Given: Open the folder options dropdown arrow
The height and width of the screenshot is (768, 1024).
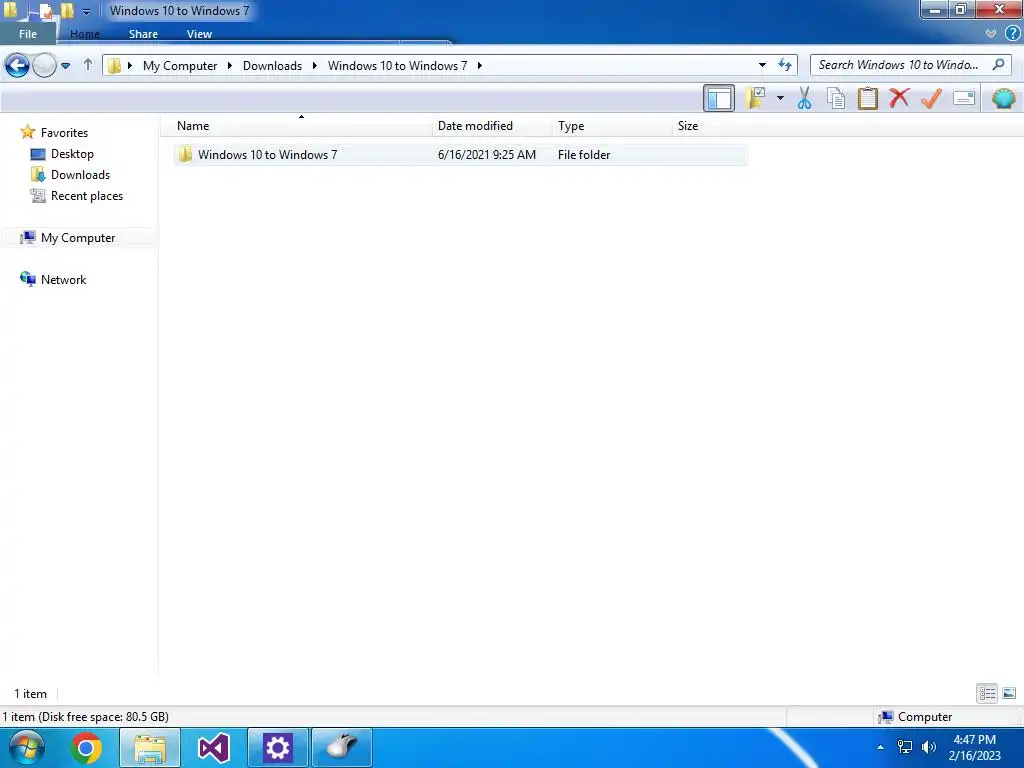Looking at the screenshot, I should pyautogui.click(x=780, y=99).
